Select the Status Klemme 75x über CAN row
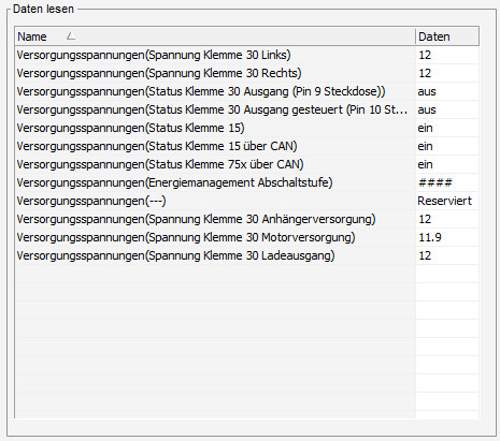Viewport: 500px width, 441px height. [247, 164]
